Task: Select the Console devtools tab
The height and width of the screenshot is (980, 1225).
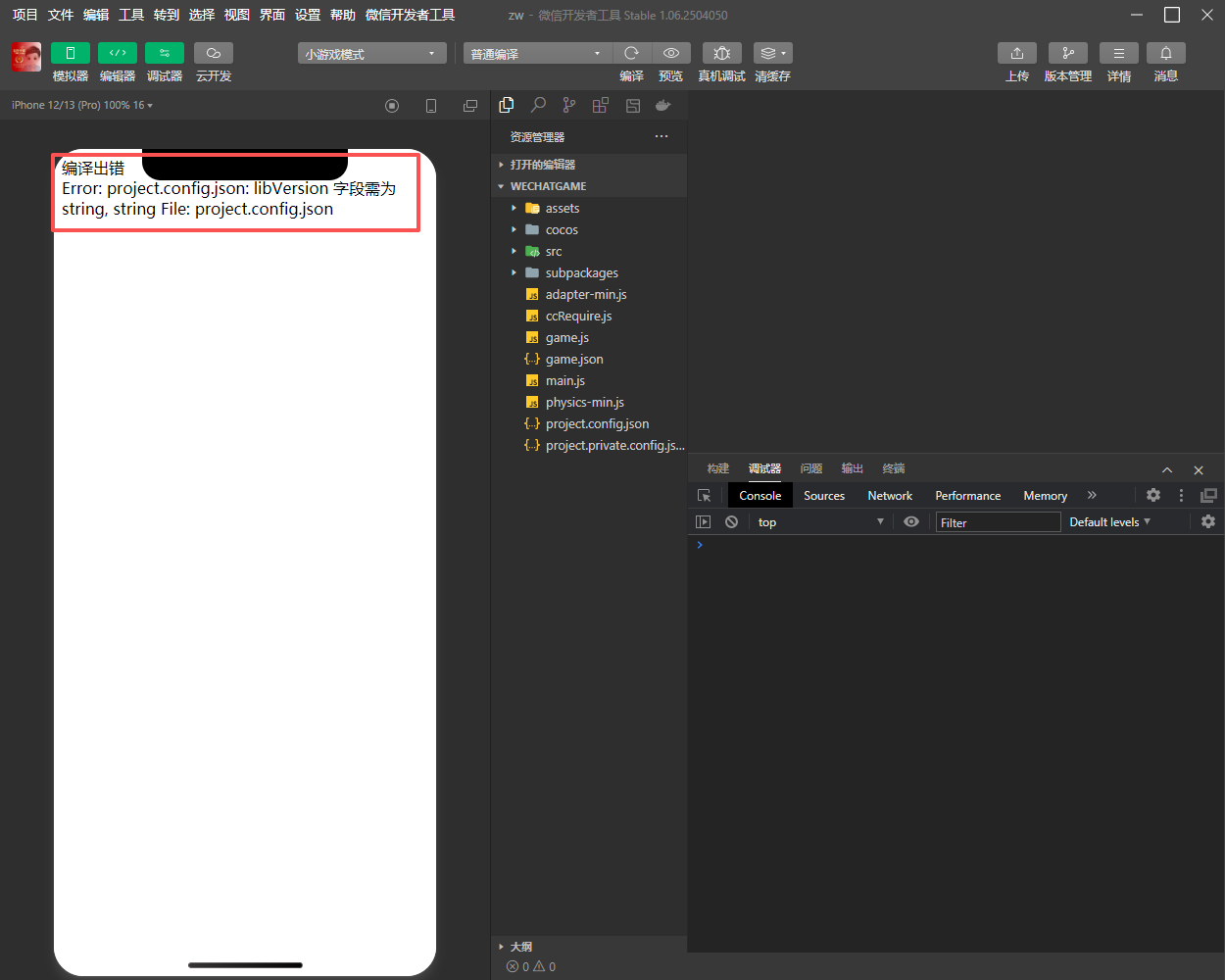Action: click(760, 496)
